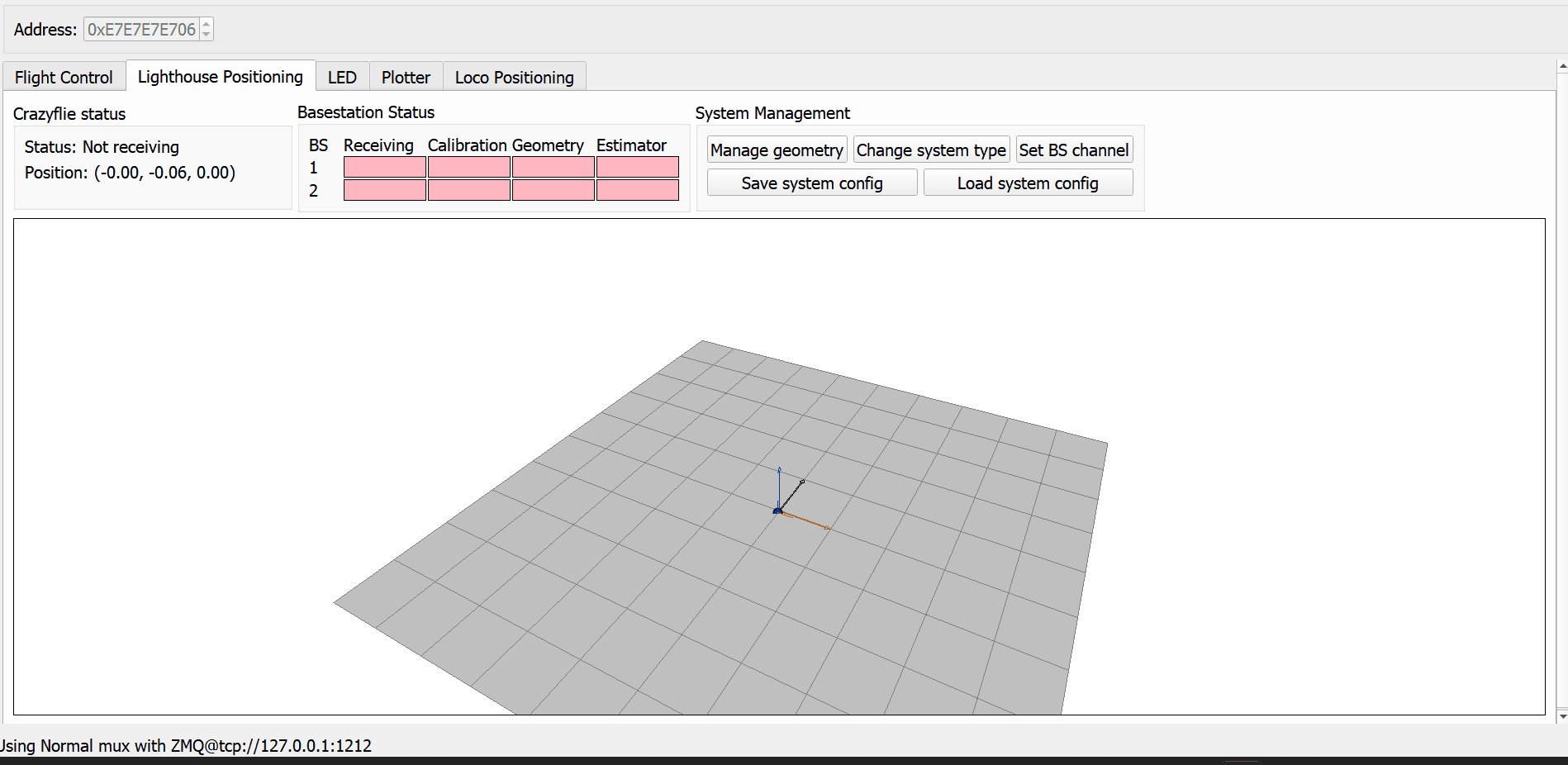Click basestation 2 Estimator status cell
Viewport: 1568px width, 765px height.
[x=637, y=191]
